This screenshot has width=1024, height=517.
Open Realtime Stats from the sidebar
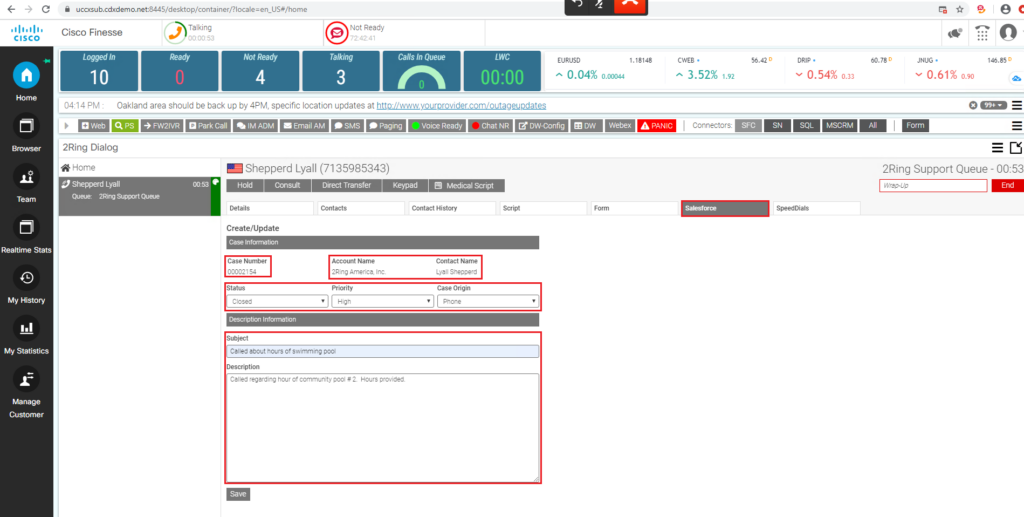26,227
